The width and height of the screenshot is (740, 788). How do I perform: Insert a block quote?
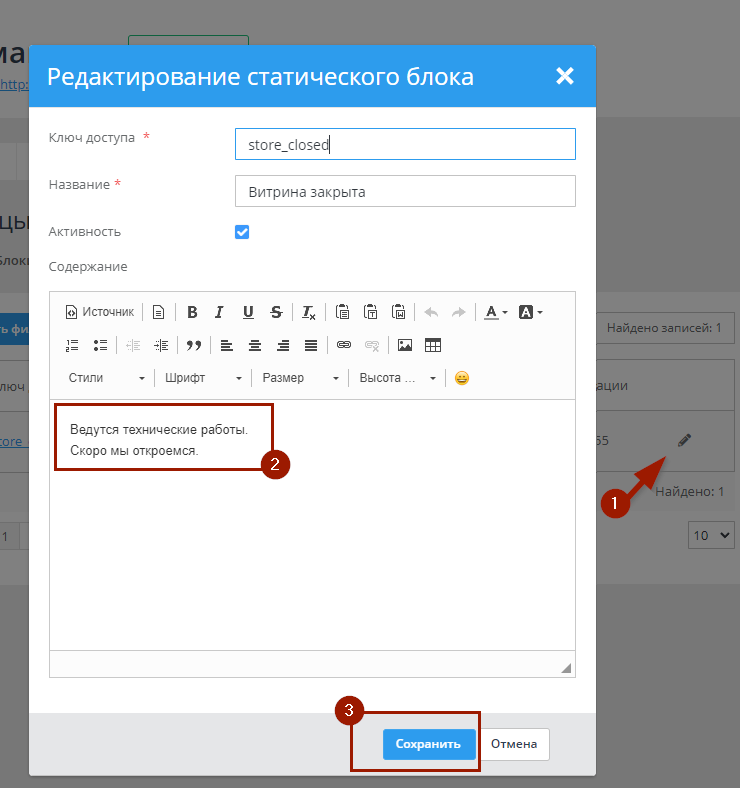(x=194, y=345)
